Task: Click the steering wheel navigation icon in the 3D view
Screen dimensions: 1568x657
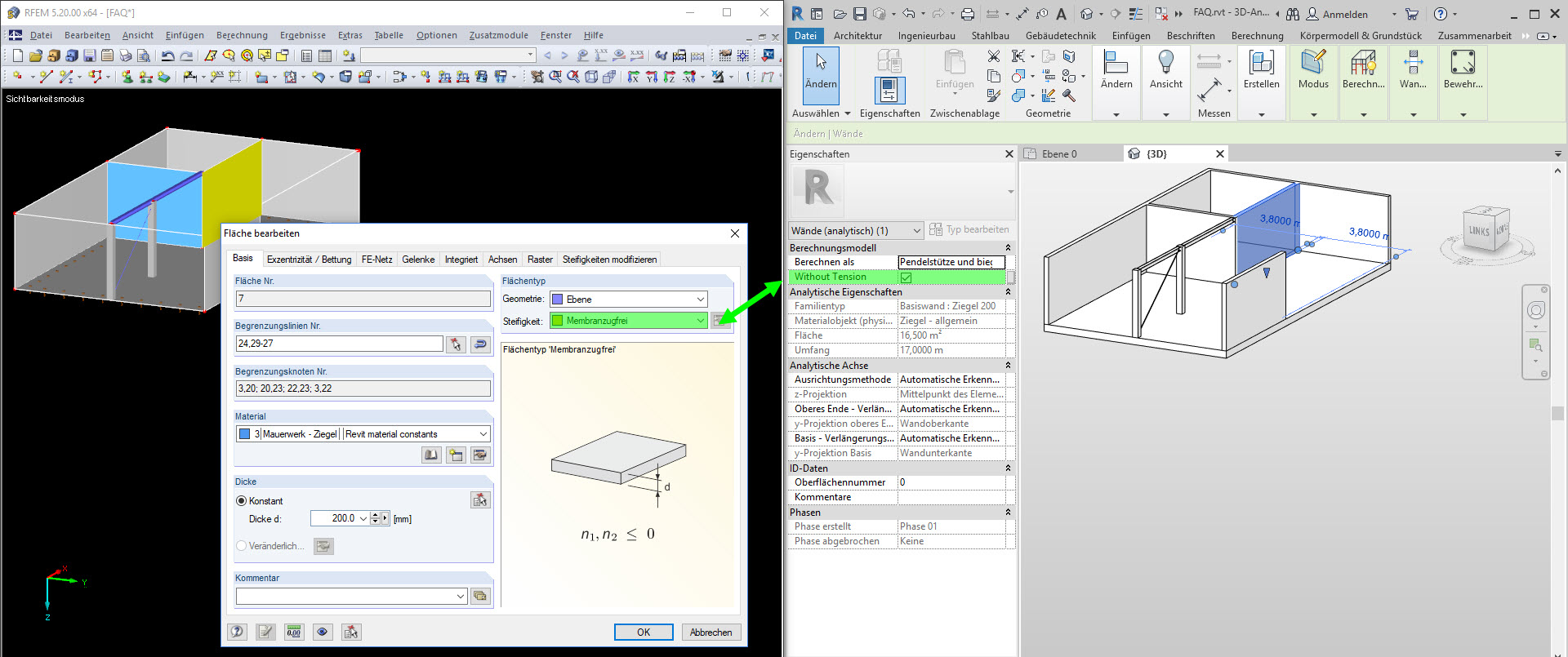Action: (1536, 310)
